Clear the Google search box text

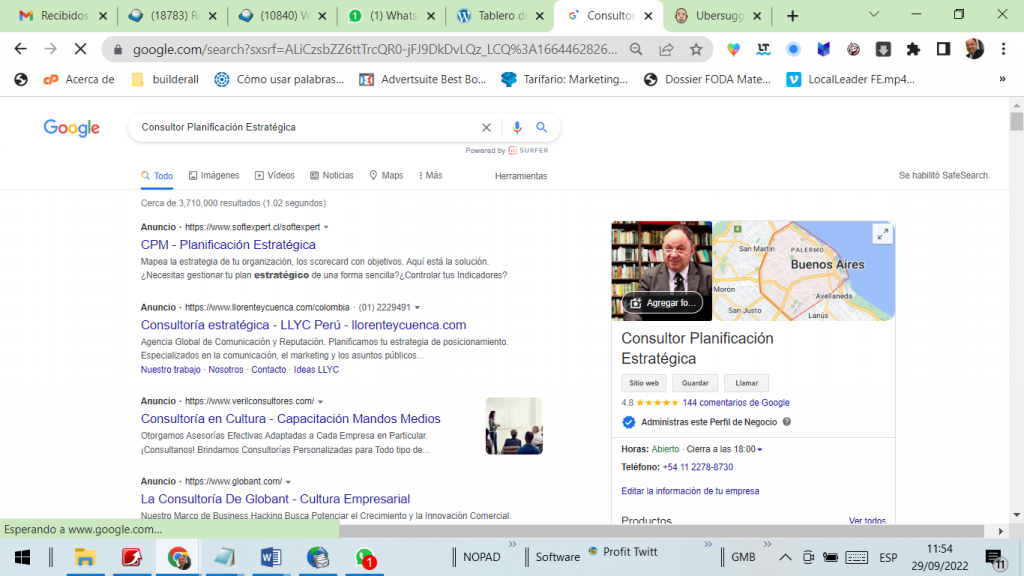pos(487,127)
